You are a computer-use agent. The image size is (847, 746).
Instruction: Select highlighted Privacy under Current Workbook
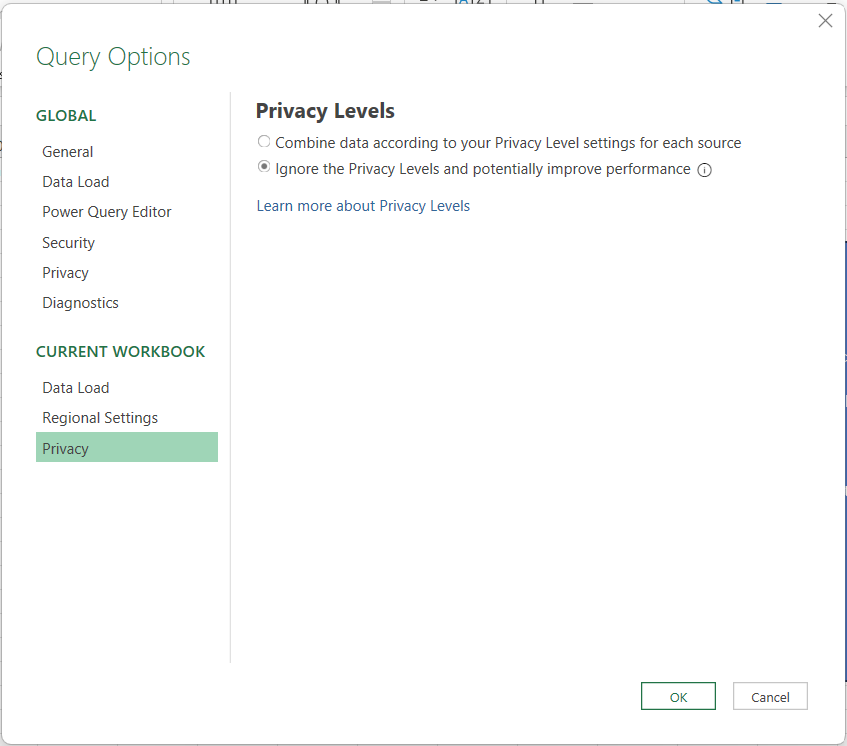point(127,447)
